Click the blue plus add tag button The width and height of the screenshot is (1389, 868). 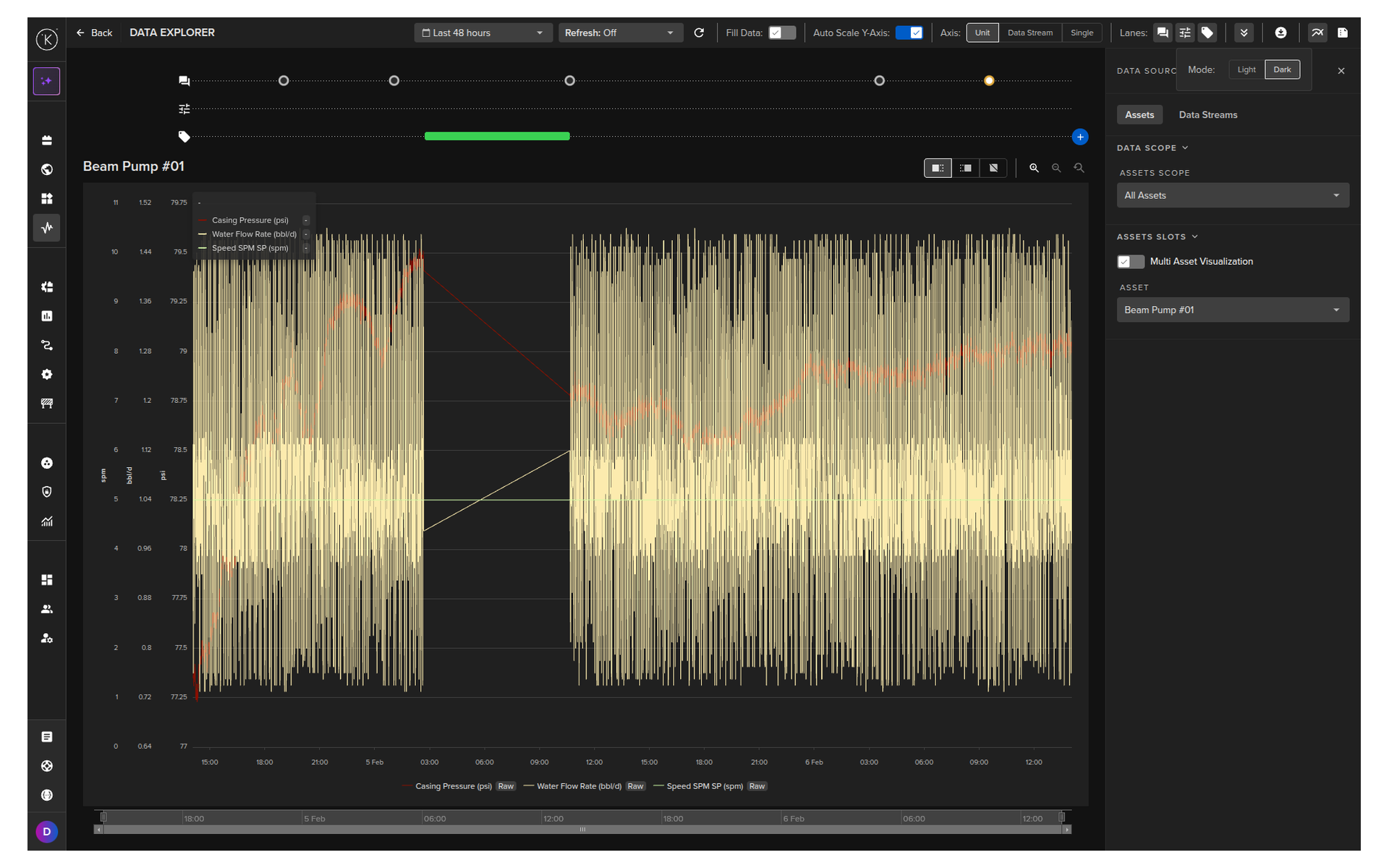1079,137
